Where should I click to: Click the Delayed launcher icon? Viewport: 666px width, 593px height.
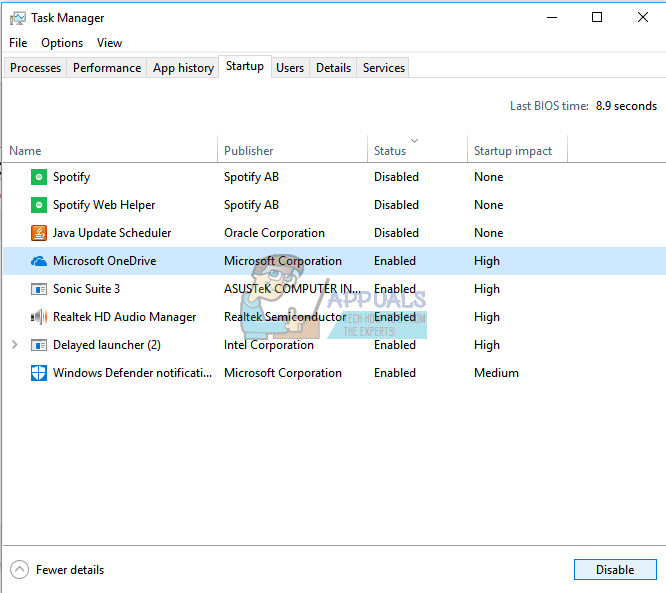pyautogui.click(x=39, y=345)
